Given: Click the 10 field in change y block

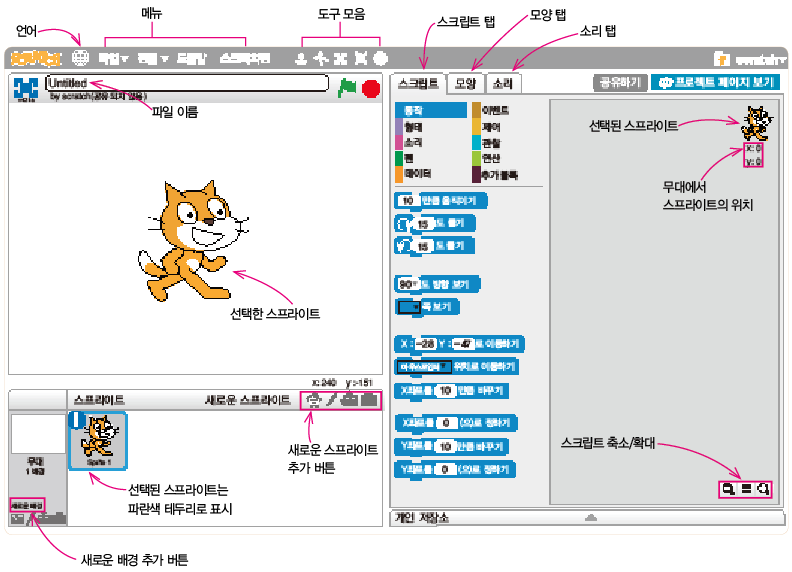Looking at the screenshot, I should [445, 446].
